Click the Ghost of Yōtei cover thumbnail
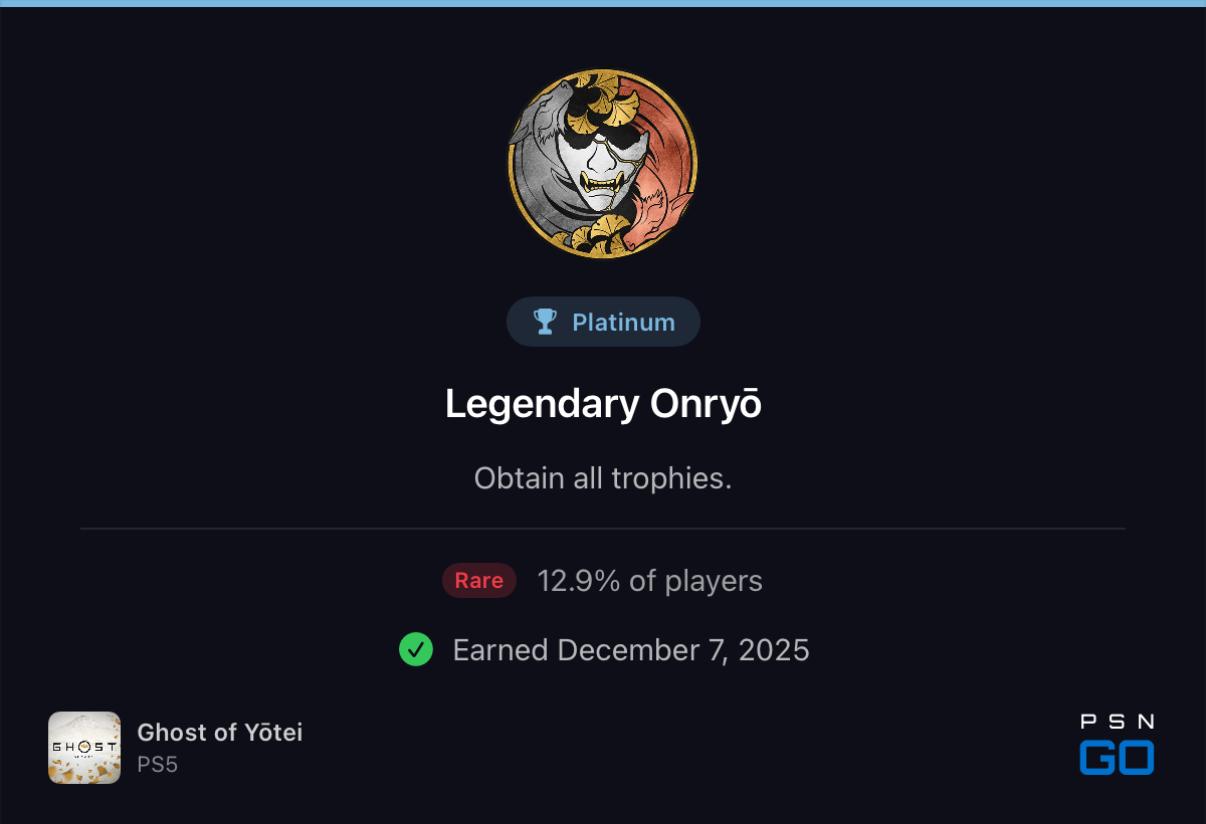Screen dimensions: 1206x824 (x=84, y=747)
